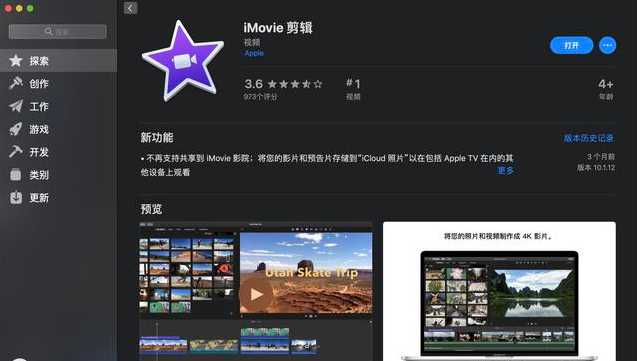
Task: Select the star icon beside 探索
Action: [x=16, y=61]
